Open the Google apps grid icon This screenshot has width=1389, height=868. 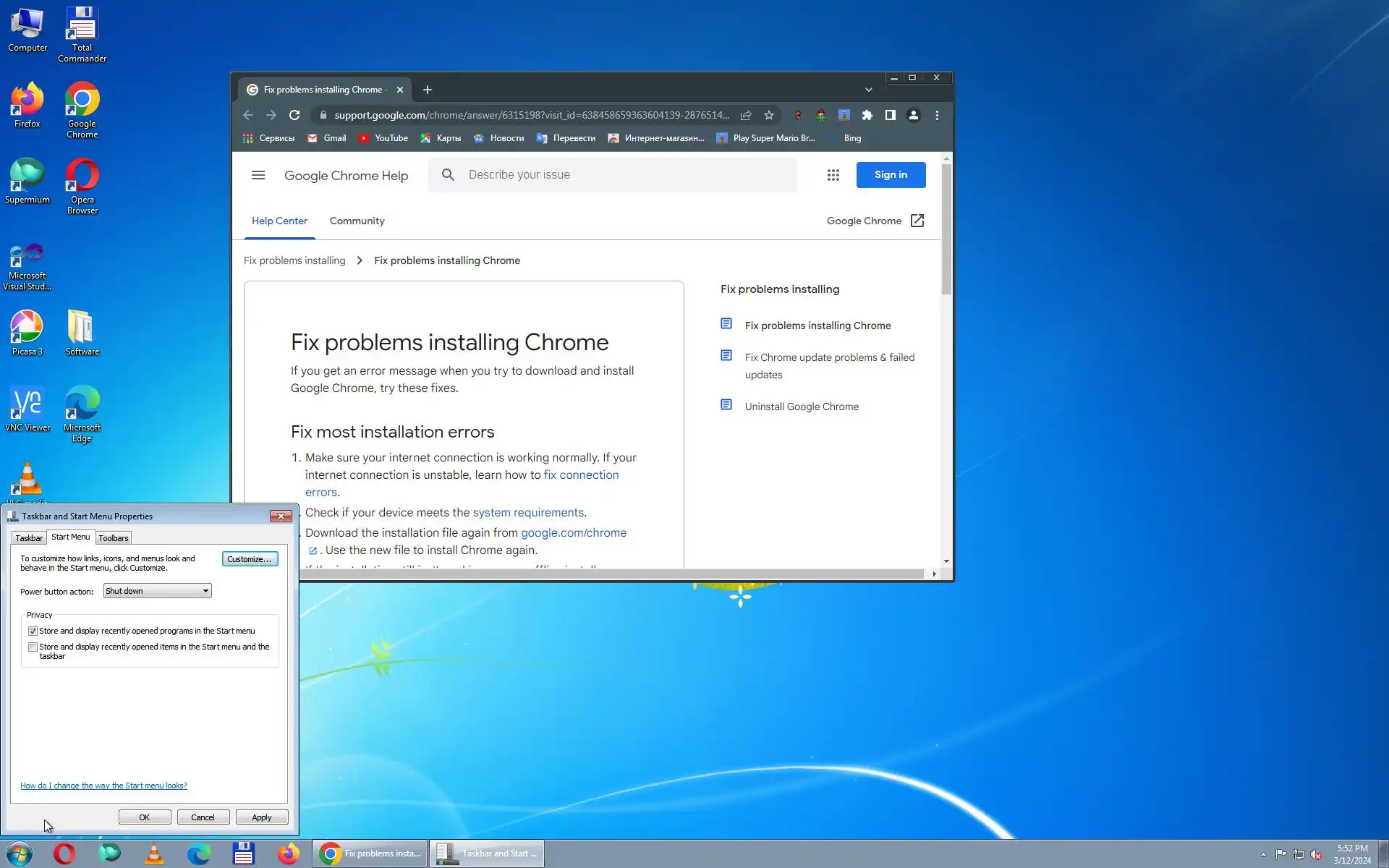[833, 175]
